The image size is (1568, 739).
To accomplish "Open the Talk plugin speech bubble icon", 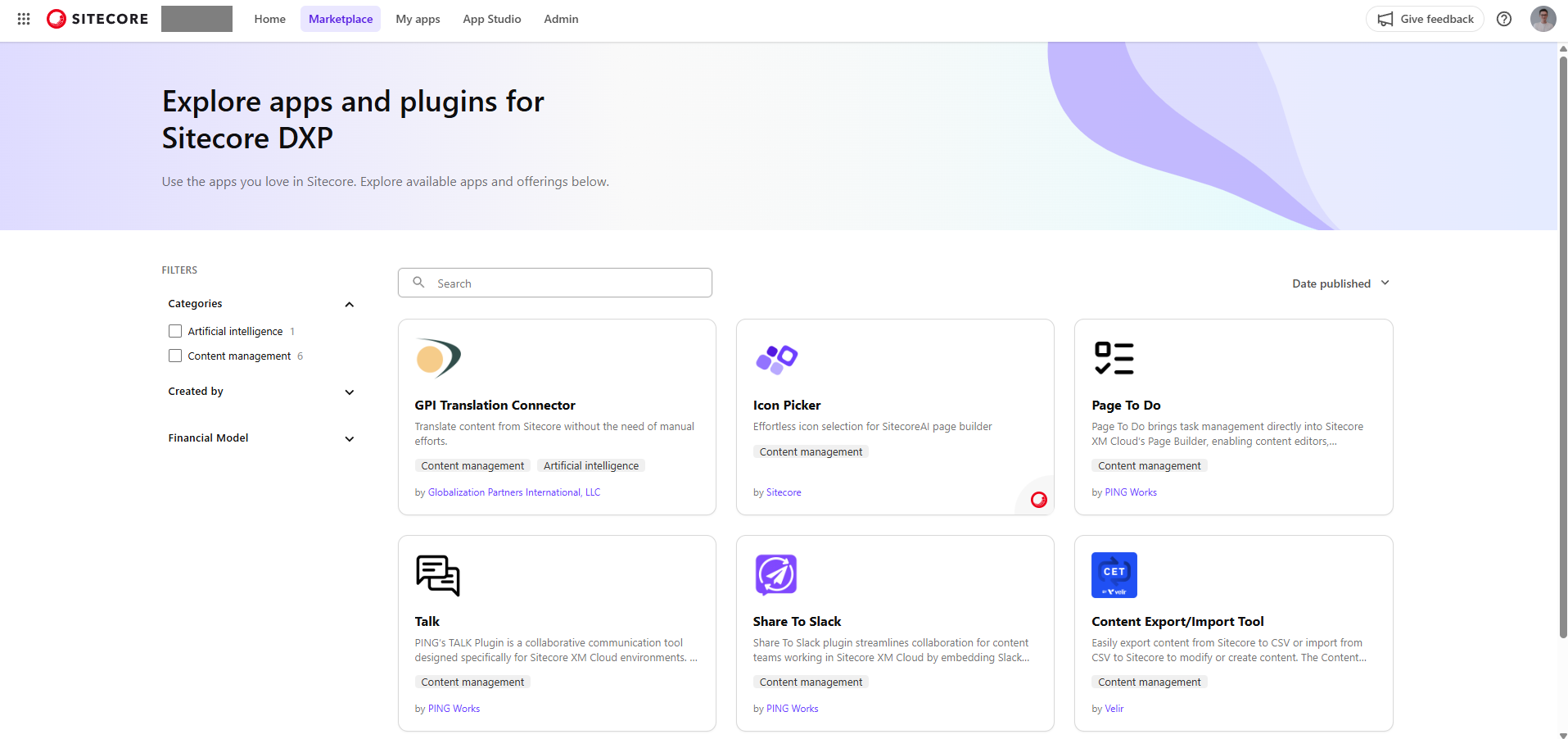I will (x=438, y=575).
